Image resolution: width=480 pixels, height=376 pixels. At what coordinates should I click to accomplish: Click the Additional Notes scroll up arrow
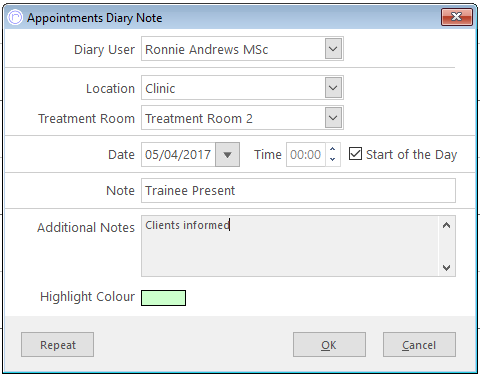[446, 226]
